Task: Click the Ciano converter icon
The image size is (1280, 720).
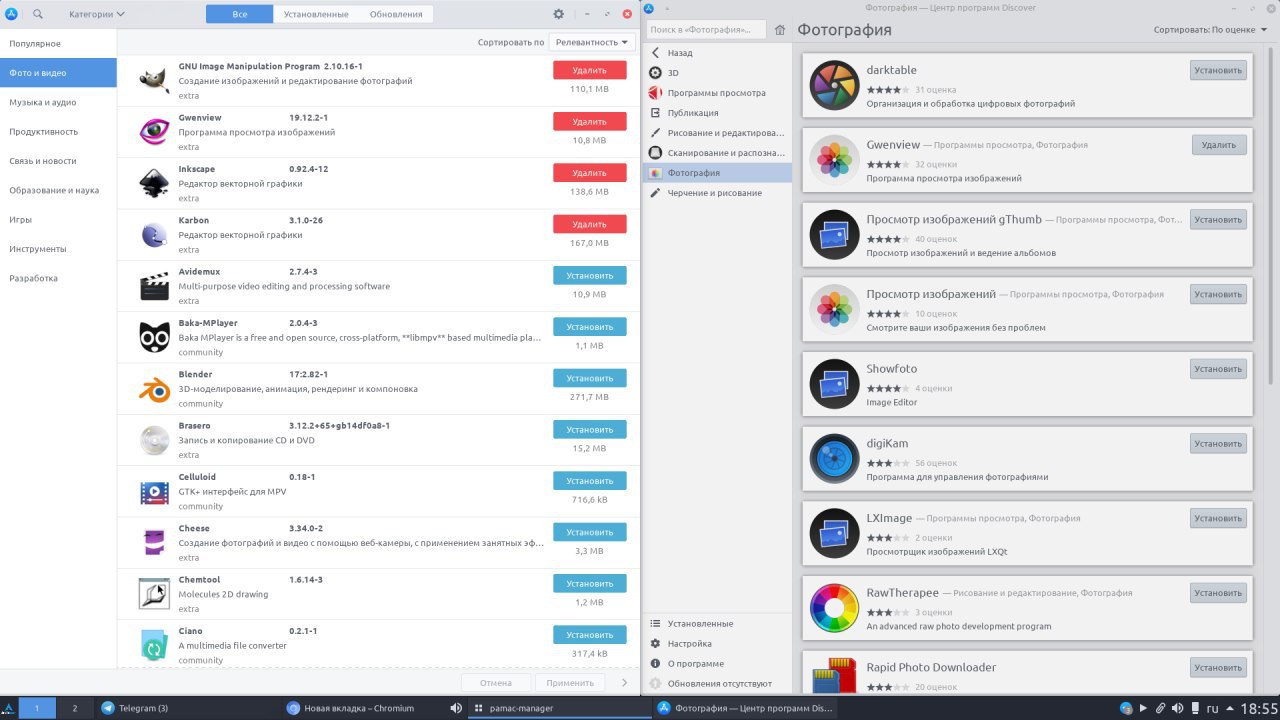Action: tap(154, 645)
